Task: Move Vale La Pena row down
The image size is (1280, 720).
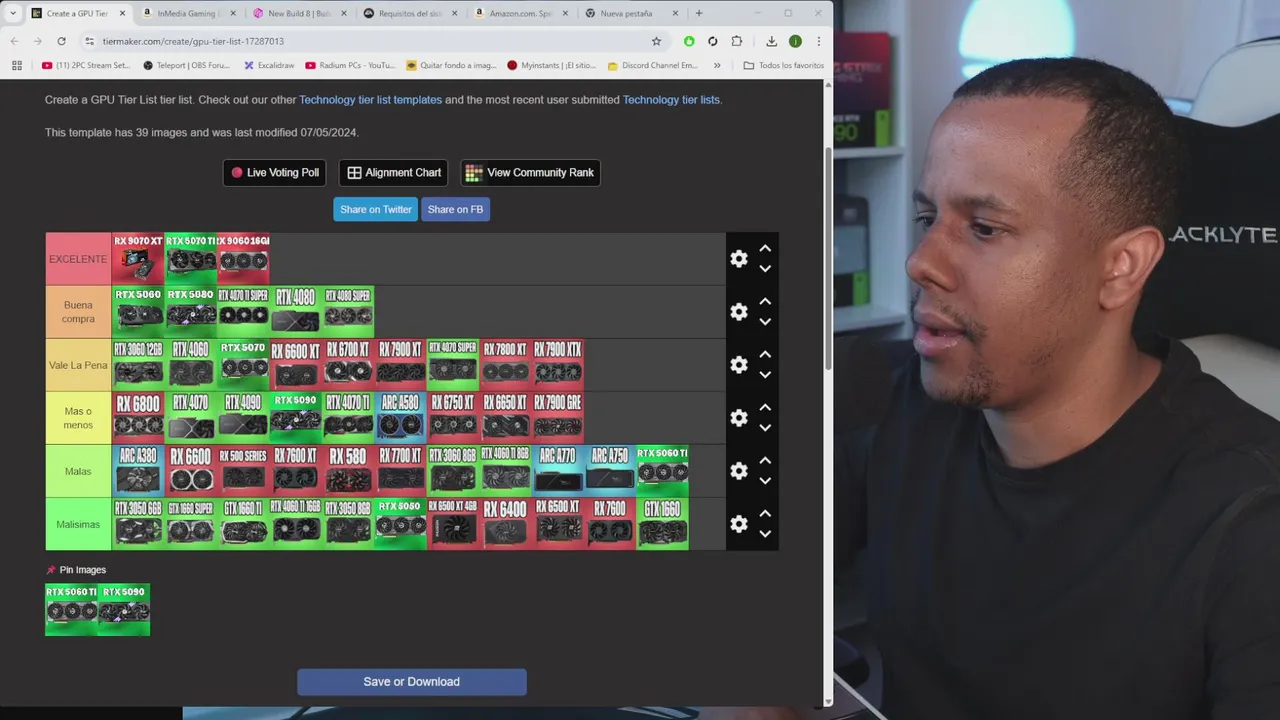Action: click(765, 375)
